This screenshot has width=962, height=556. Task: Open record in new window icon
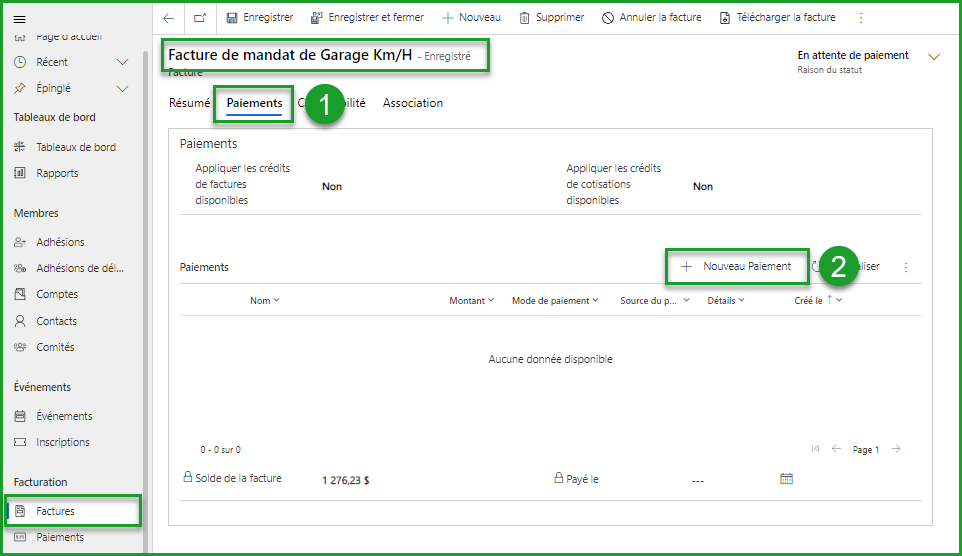point(200,18)
